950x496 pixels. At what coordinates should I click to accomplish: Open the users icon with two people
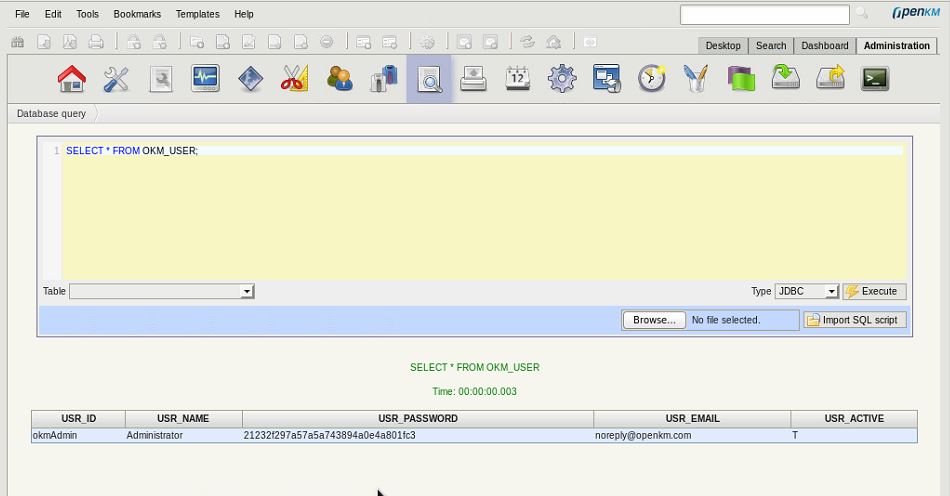click(x=339, y=79)
